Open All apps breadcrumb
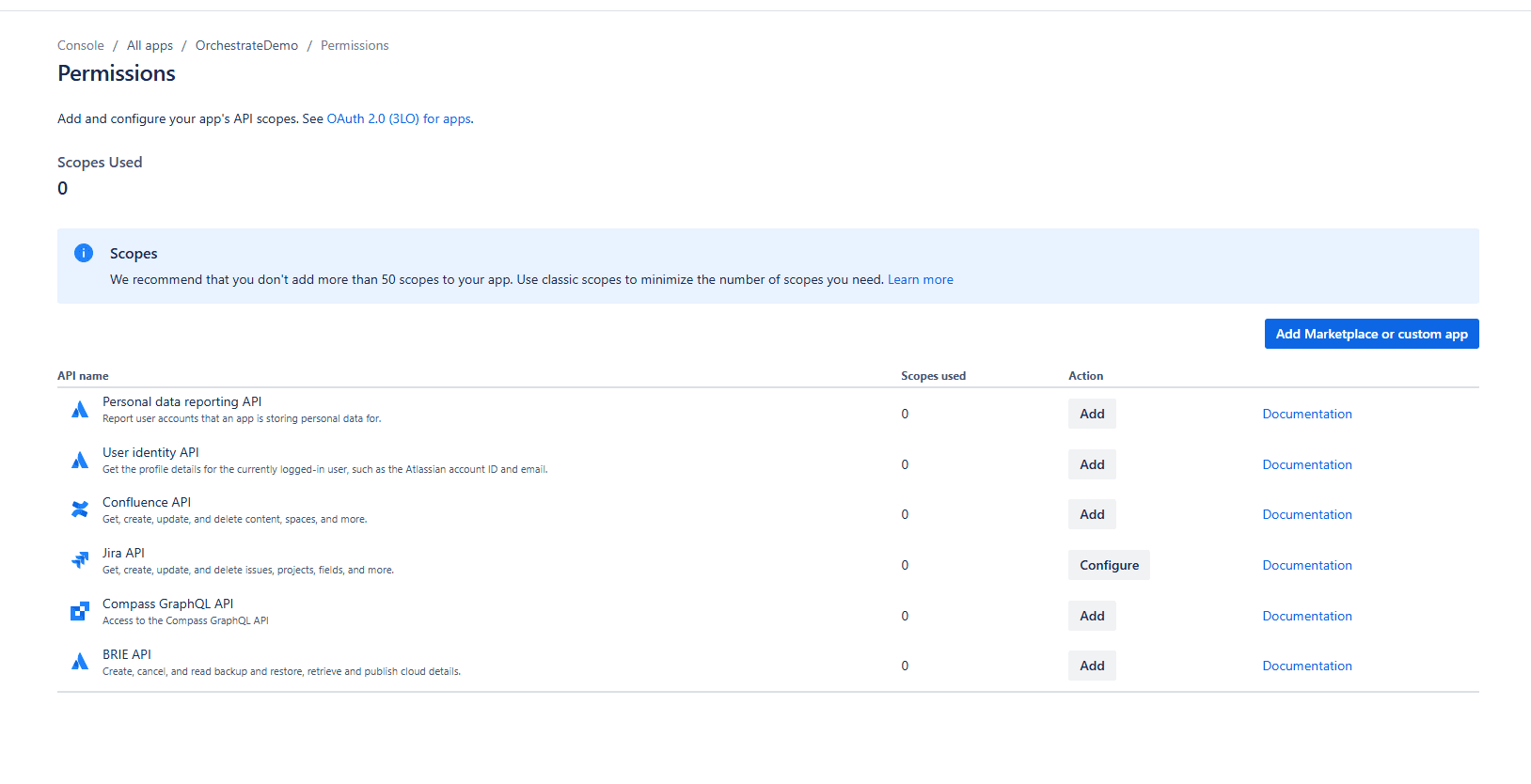This screenshot has height=784, width=1531. [150, 45]
